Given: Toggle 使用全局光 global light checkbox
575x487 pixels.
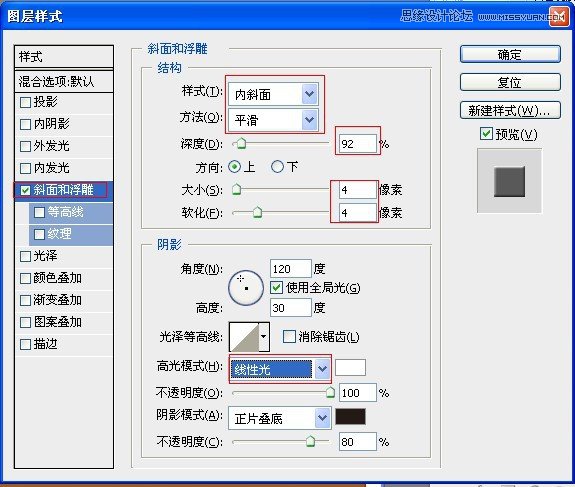Looking at the screenshot, I should coord(276,288).
